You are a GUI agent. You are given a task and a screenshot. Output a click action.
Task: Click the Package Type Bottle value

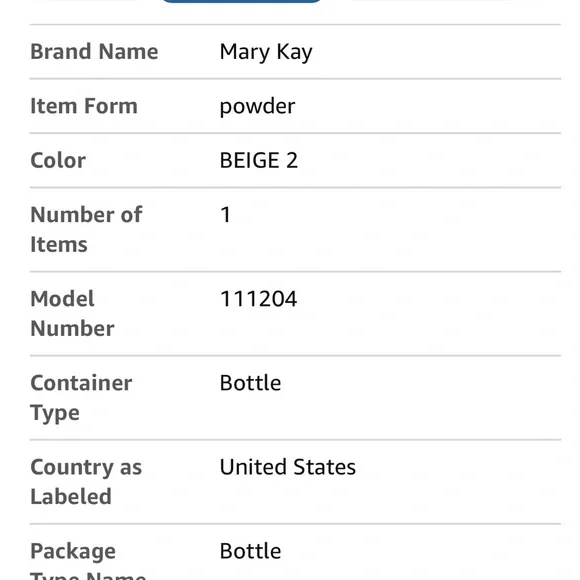[250, 551]
